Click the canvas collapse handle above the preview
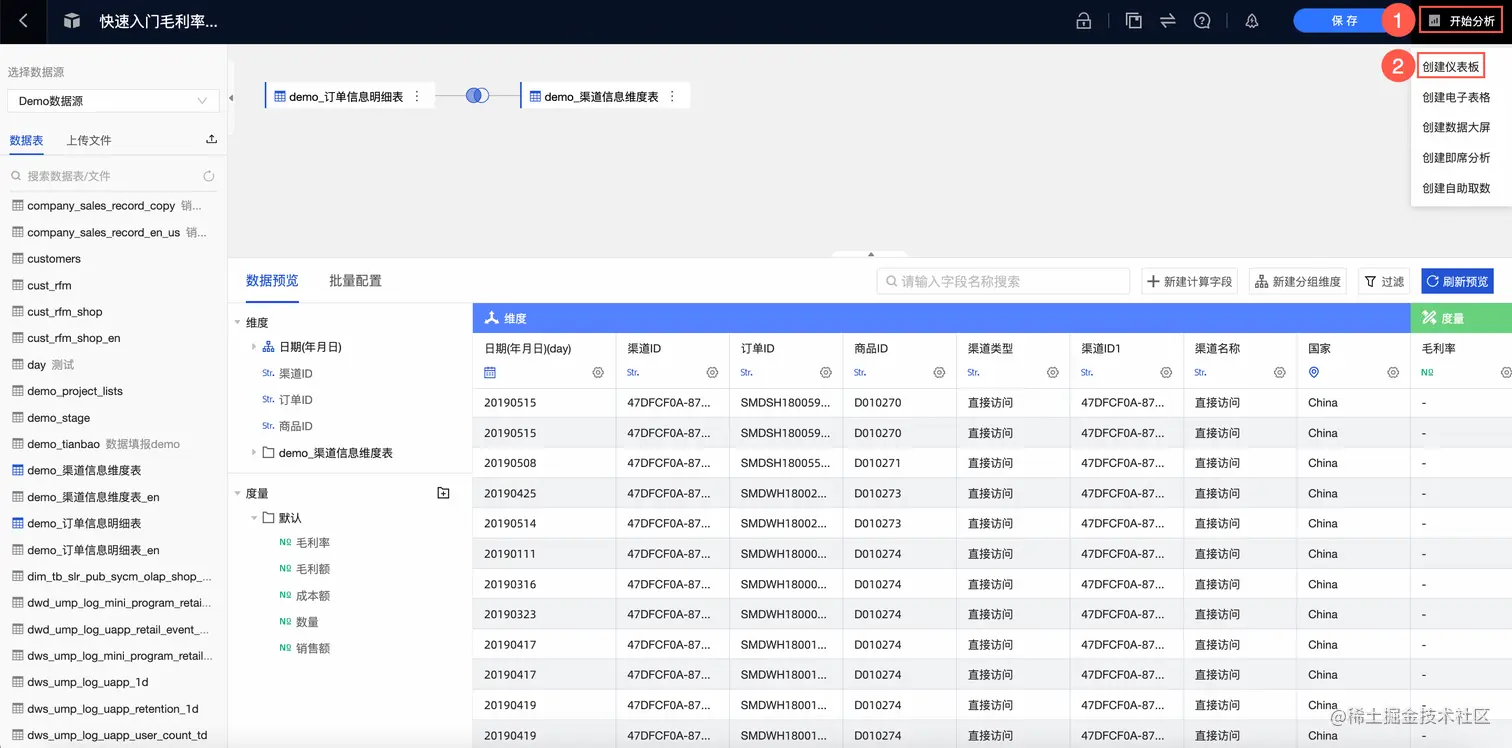Image resolution: width=1512 pixels, height=748 pixels. tap(870, 254)
